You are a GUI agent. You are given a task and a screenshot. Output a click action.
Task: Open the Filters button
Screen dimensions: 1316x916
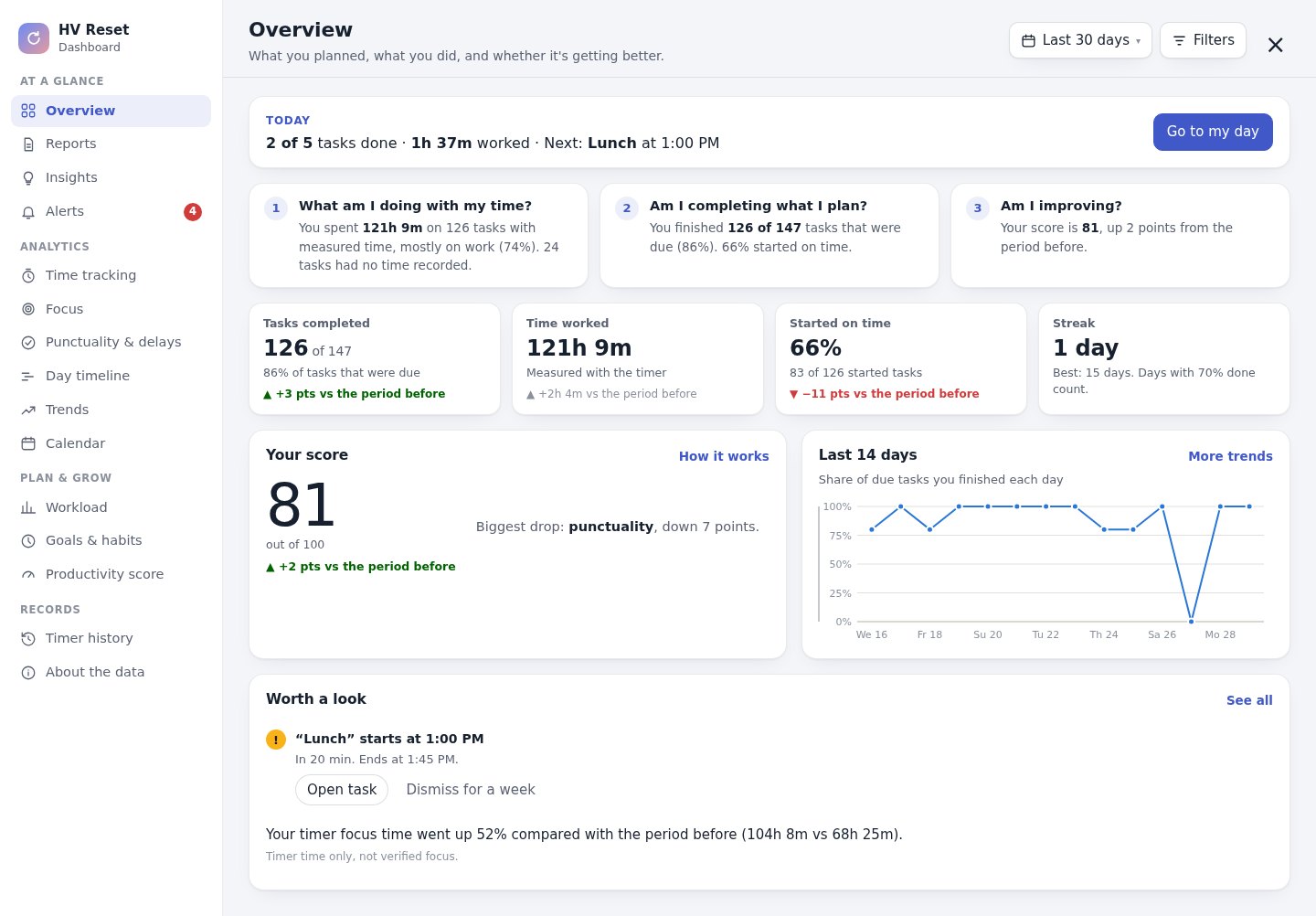[x=1203, y=40]
